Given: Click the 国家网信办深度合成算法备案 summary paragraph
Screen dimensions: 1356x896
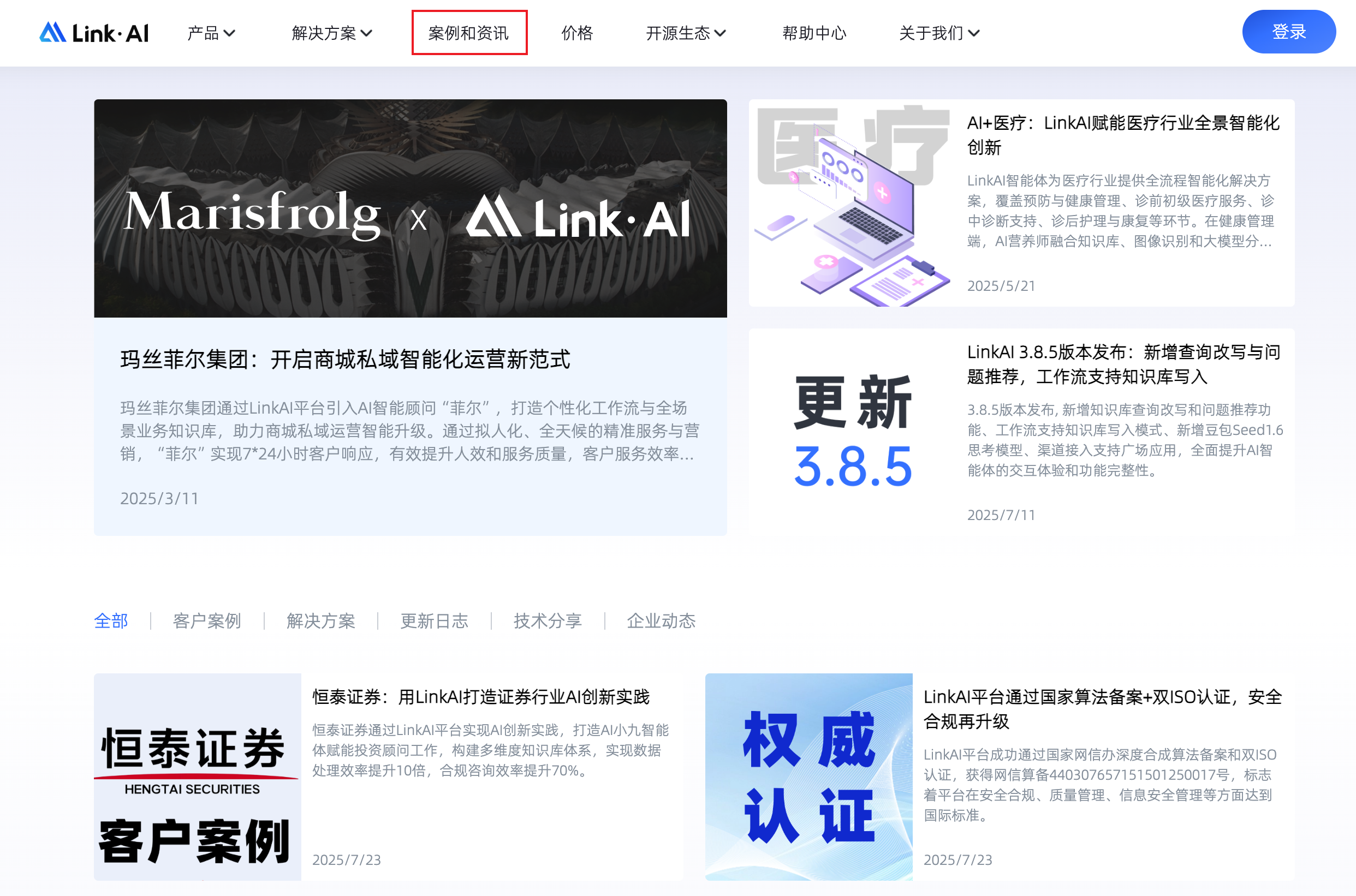Looking at the screenshot, I should [1100, 785].
